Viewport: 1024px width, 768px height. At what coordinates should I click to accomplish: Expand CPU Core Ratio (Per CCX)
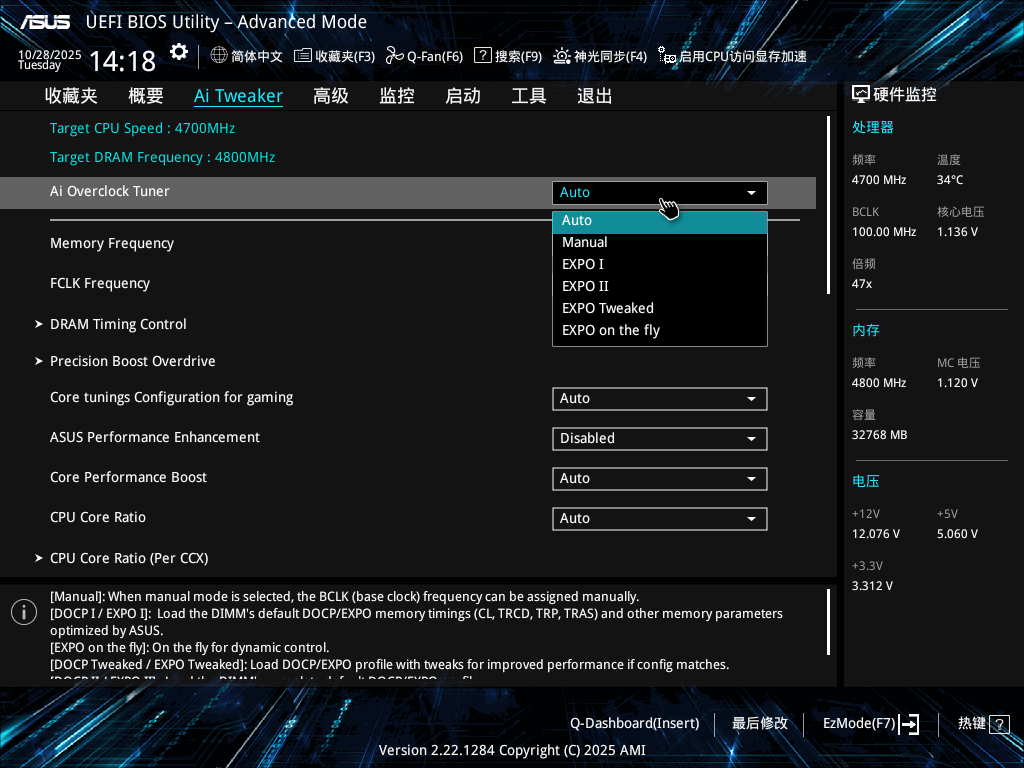click(x=129, y=558)
